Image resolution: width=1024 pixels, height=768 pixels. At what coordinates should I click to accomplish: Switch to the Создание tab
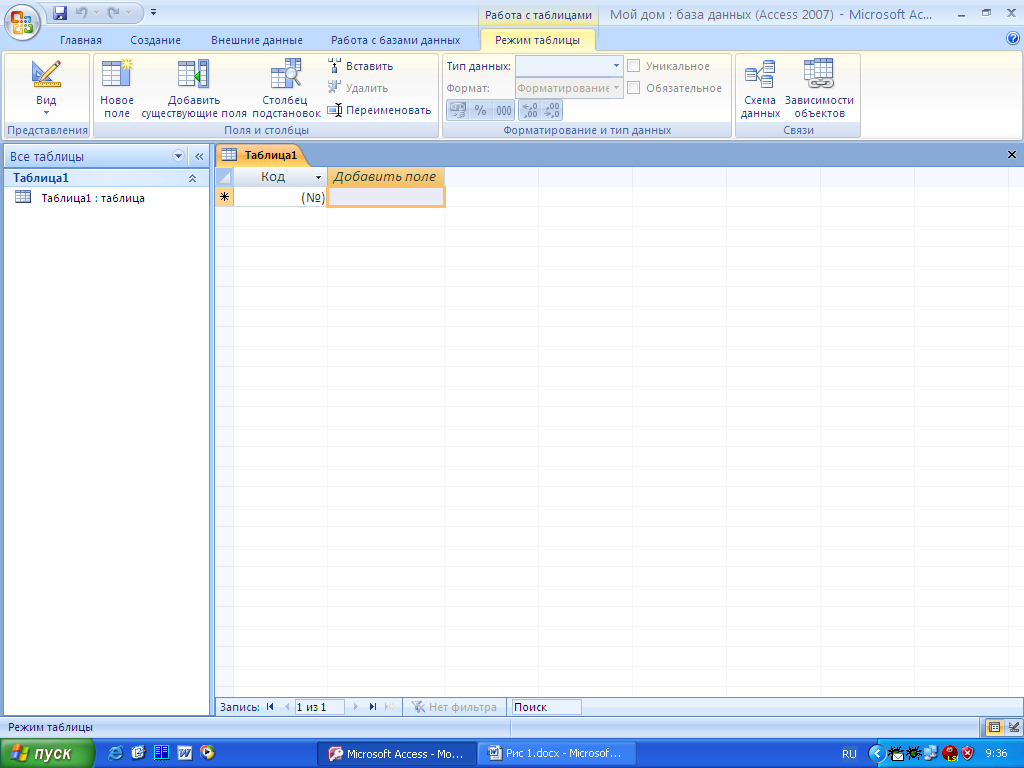[155, 40]
